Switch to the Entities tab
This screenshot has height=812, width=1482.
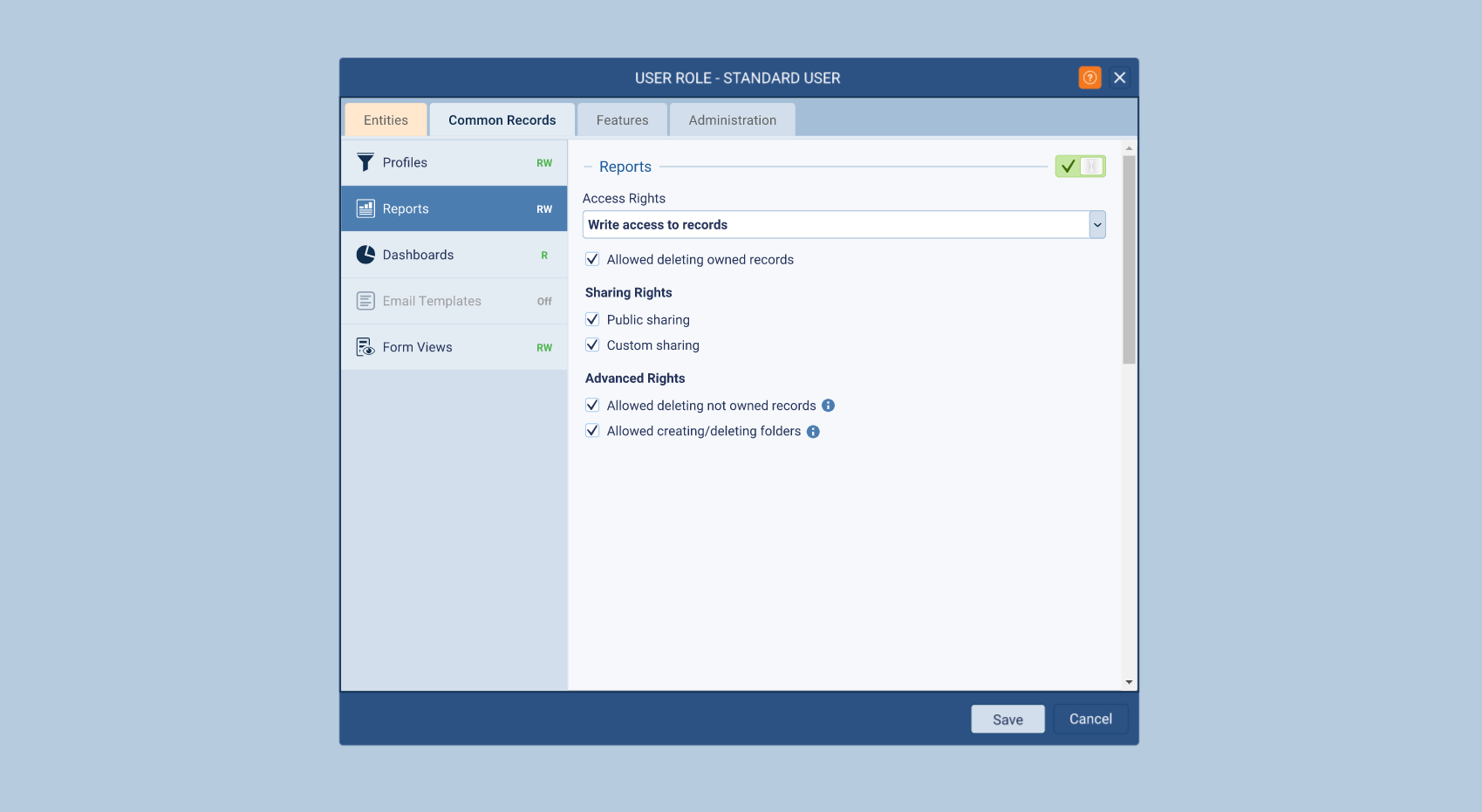(x=386, y=120)
